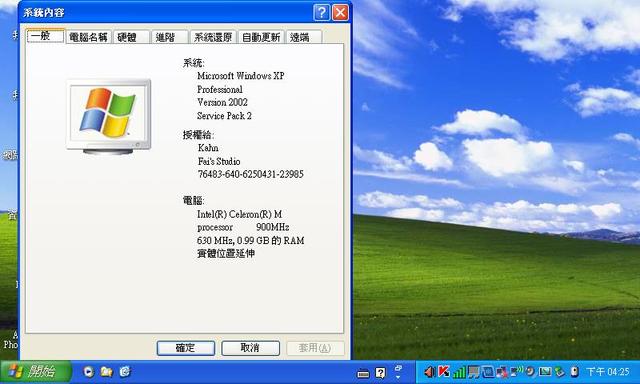
Task: Click the keyboard icon on the language bar
Action: coord(363,373)
